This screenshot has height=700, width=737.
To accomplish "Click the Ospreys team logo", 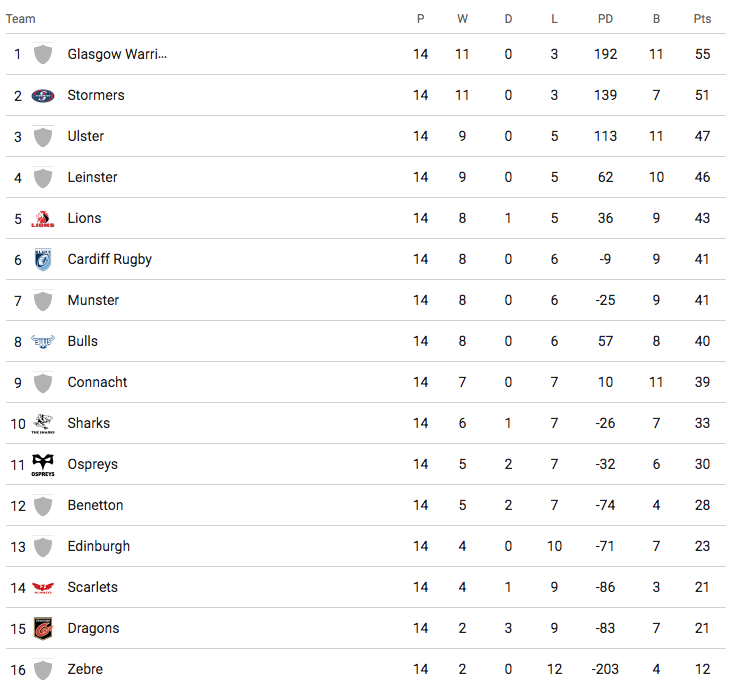I will click(x=43, y=465).
